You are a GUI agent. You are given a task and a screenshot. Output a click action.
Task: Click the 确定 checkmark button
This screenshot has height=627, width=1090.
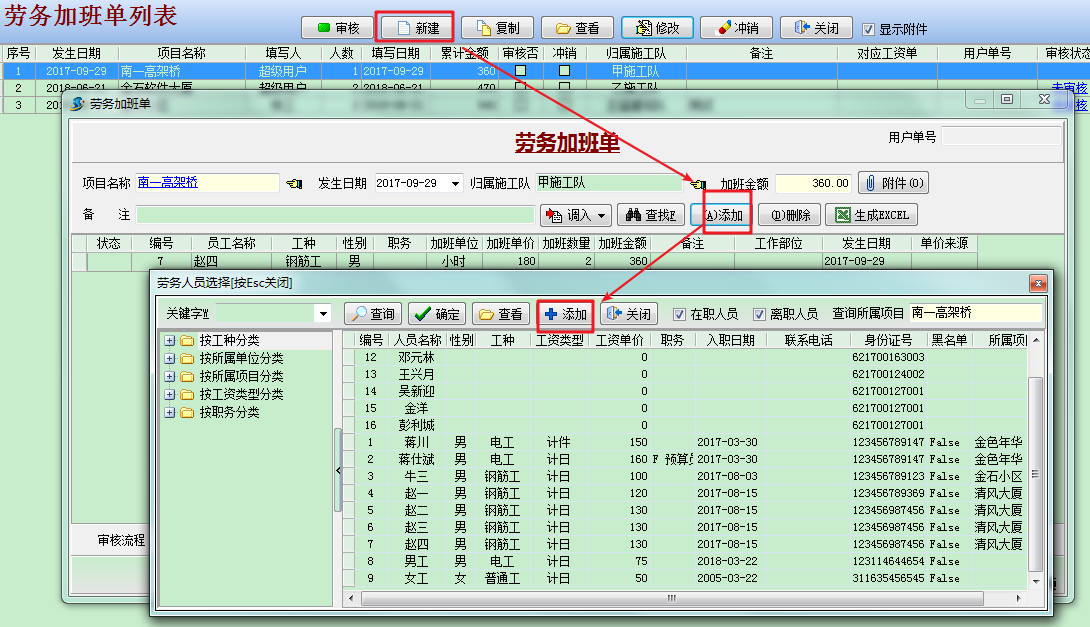click(437, 314)
